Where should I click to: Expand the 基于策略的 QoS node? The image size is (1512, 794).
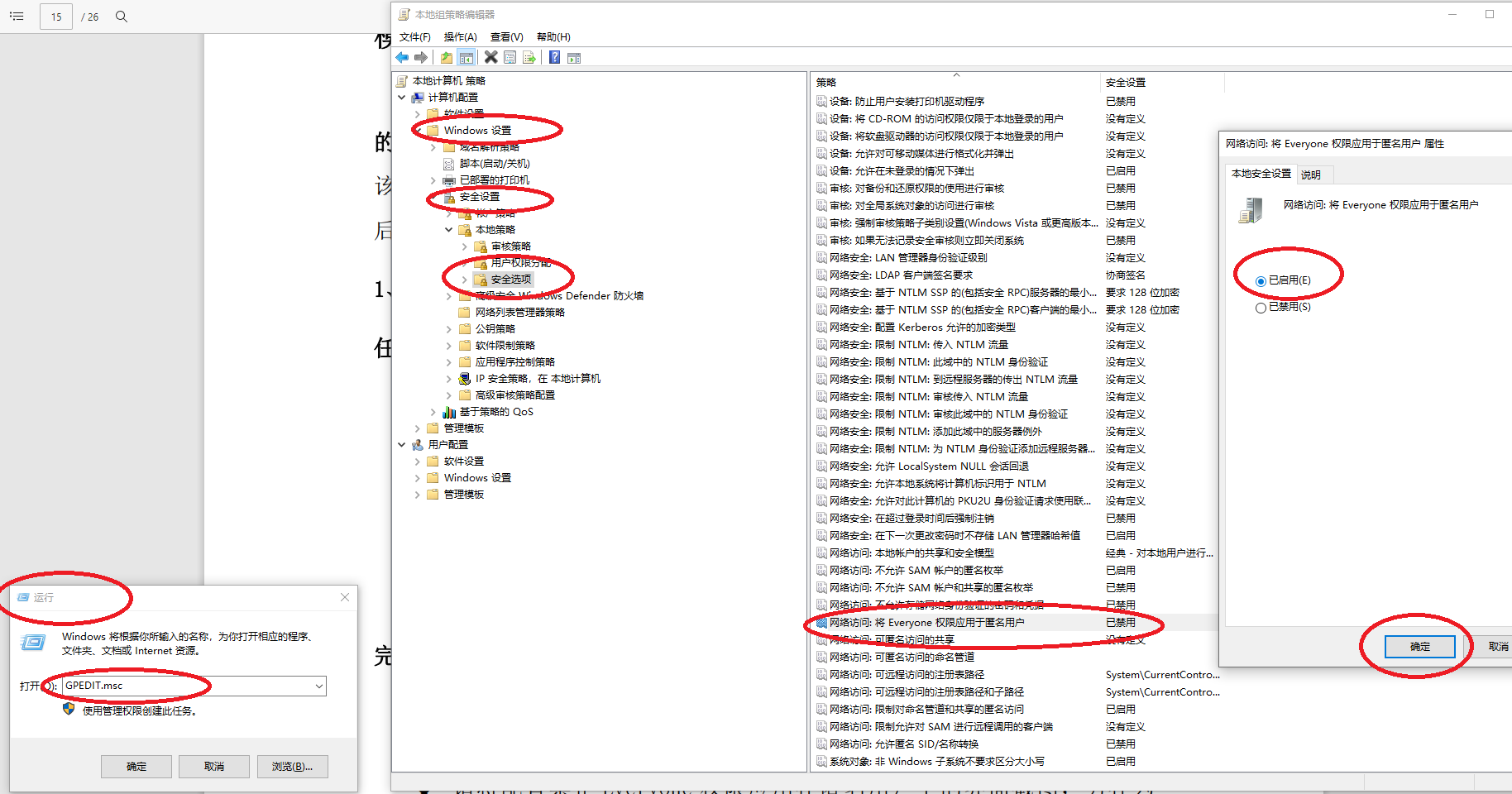pyautogui.click(x=433, y=412)
